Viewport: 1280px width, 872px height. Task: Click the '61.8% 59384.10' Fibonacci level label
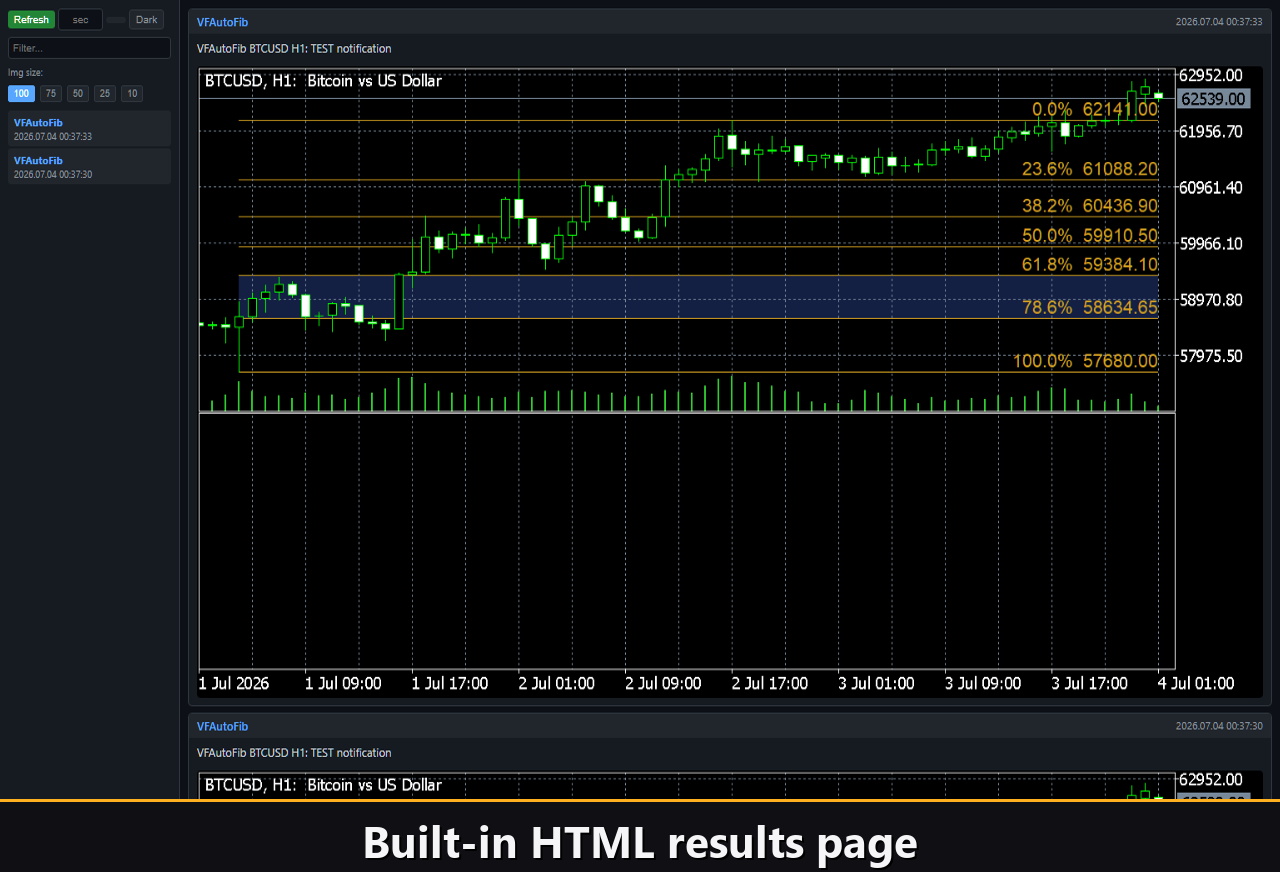click(1090, 264)
